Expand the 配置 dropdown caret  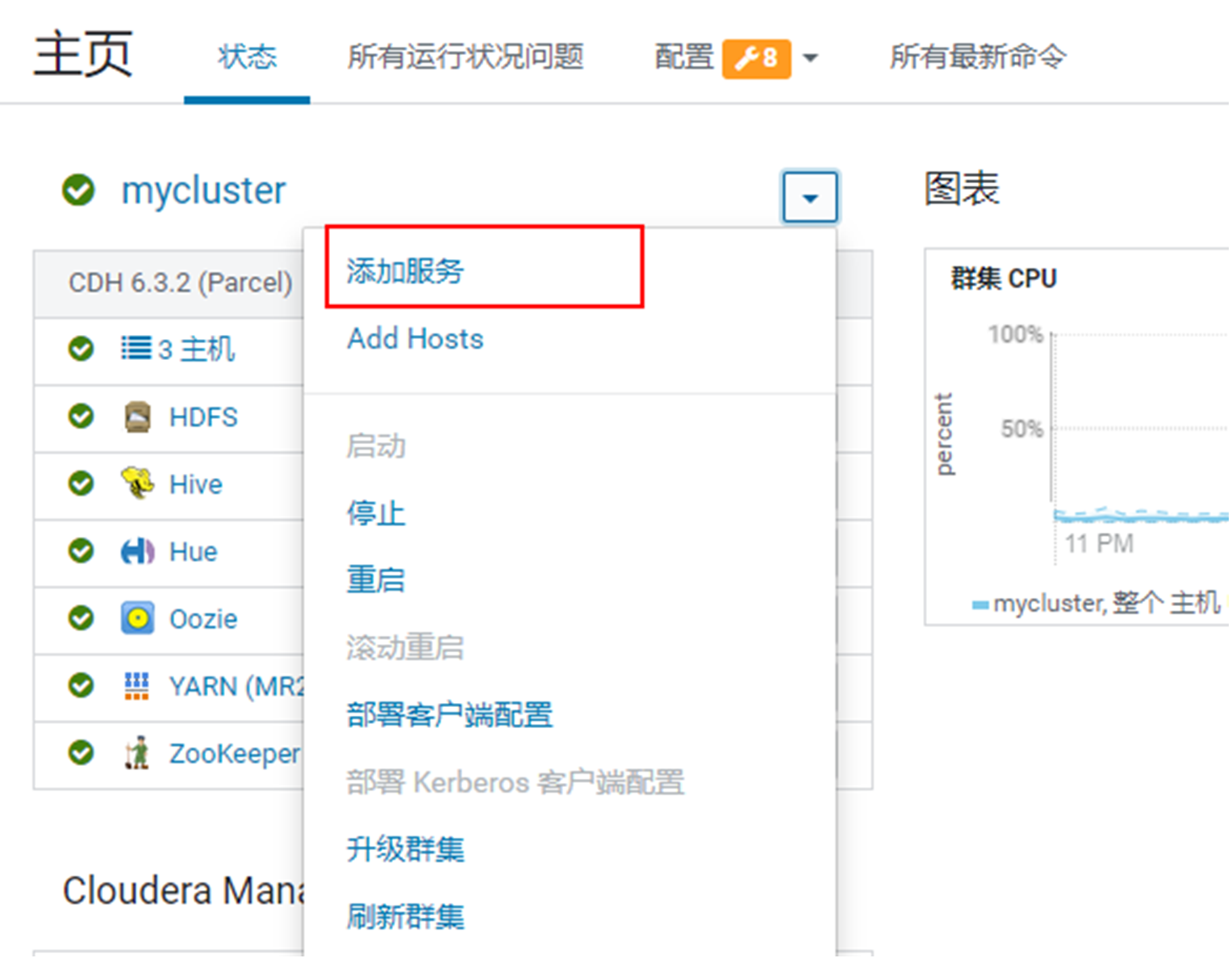[811, 58]
